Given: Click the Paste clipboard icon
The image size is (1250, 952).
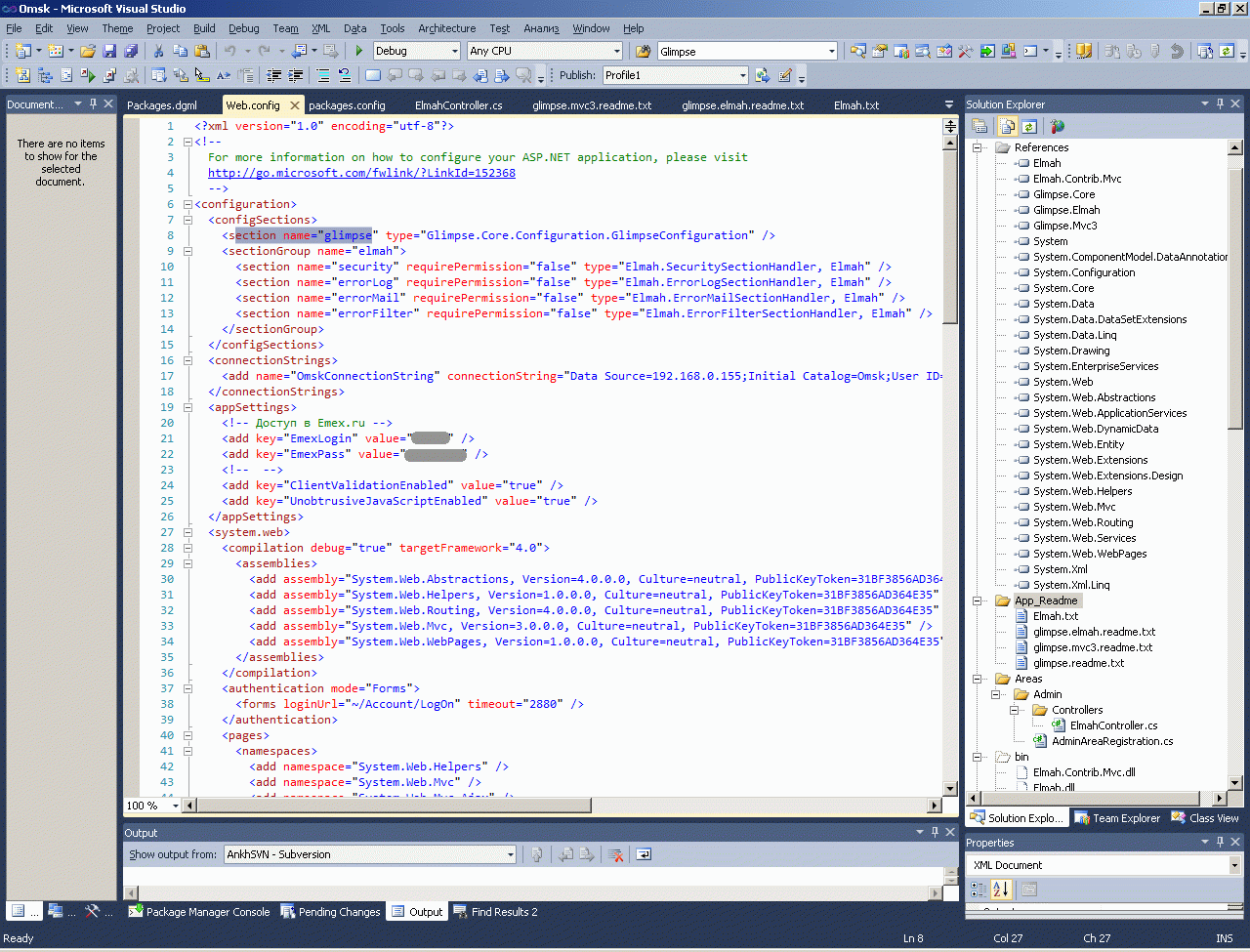Looking at the screenshot, I should pyautogui.click(x=202, y=51).
